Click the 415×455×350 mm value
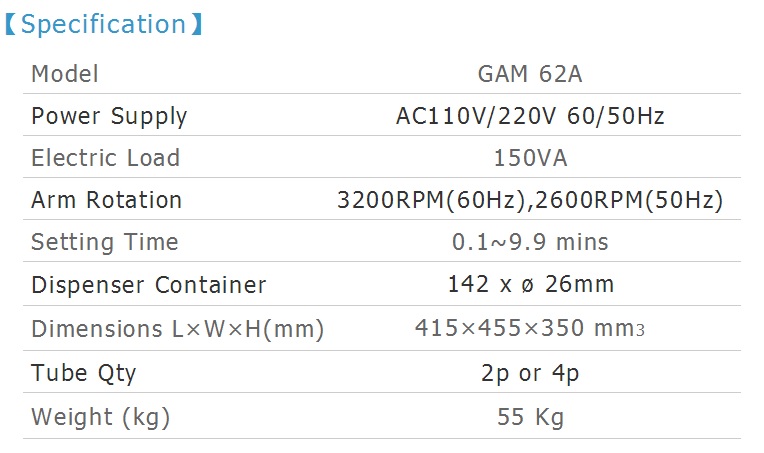The image size is (764, 453). [530, 328]
